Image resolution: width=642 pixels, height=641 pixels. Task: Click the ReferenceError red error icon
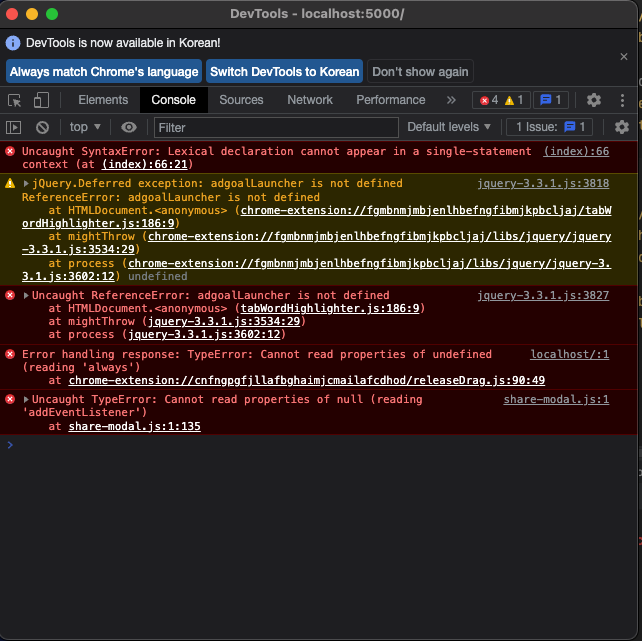click(x=10, y=296)
